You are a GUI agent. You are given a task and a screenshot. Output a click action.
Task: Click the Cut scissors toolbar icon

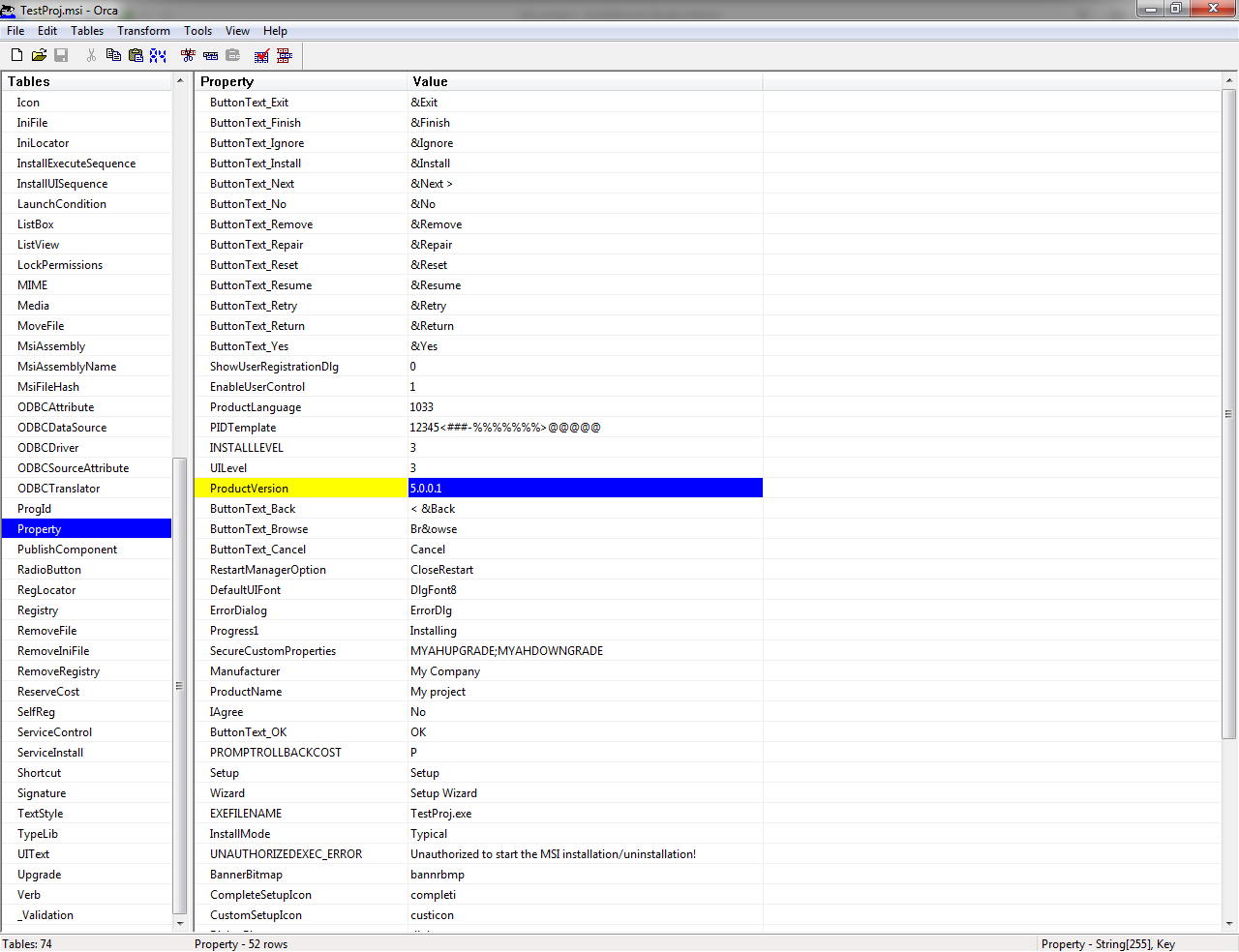(91, 55)
